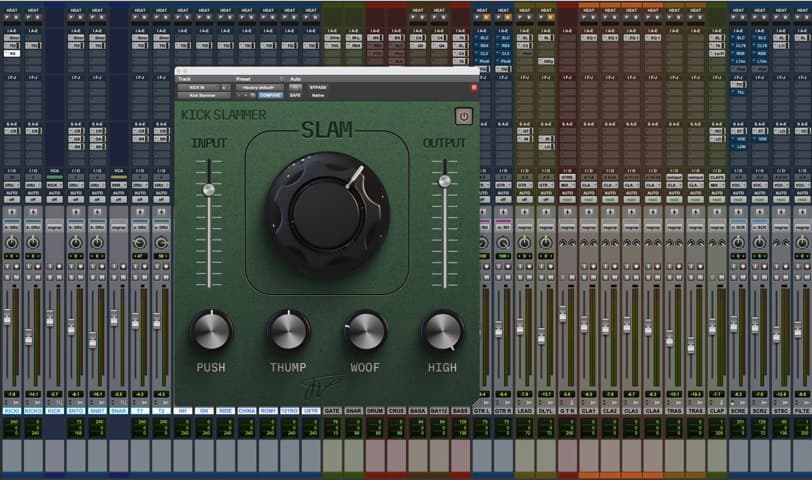Open the first kick track's automation mode selector
Image resolution: width=812 pixels, height=480 pixels.
12,199
